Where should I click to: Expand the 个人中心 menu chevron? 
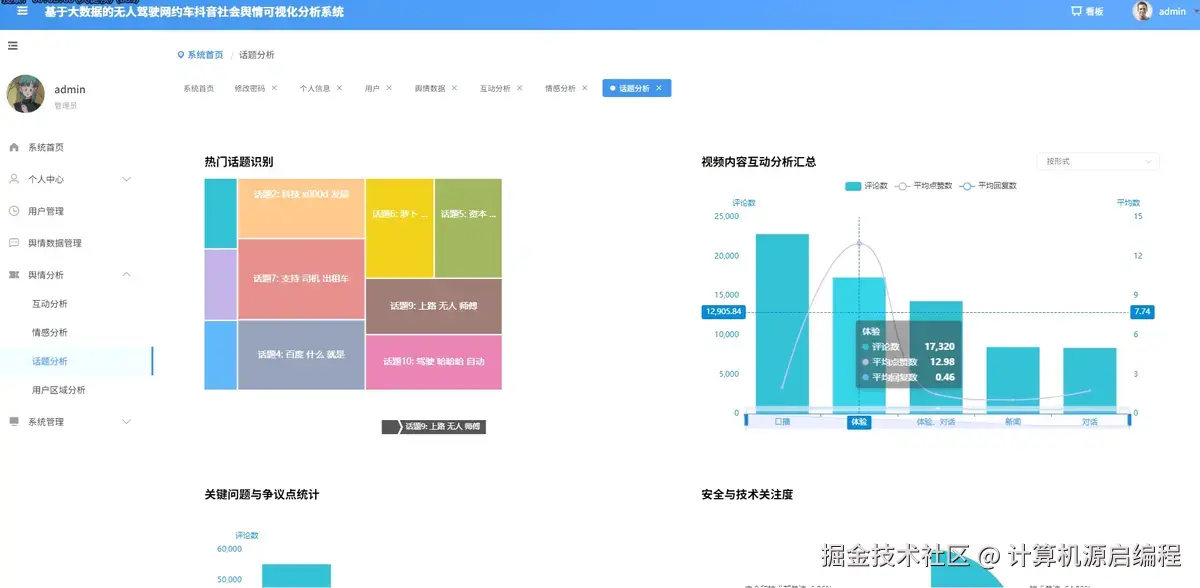tap(126, 178)
